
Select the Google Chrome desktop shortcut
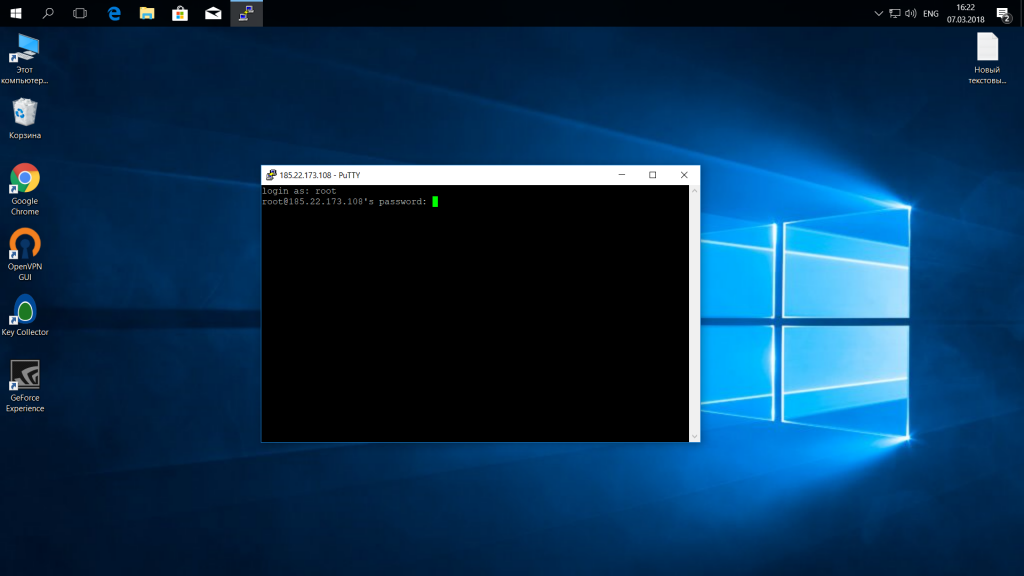pyautogui.click(x=25, y=180)
